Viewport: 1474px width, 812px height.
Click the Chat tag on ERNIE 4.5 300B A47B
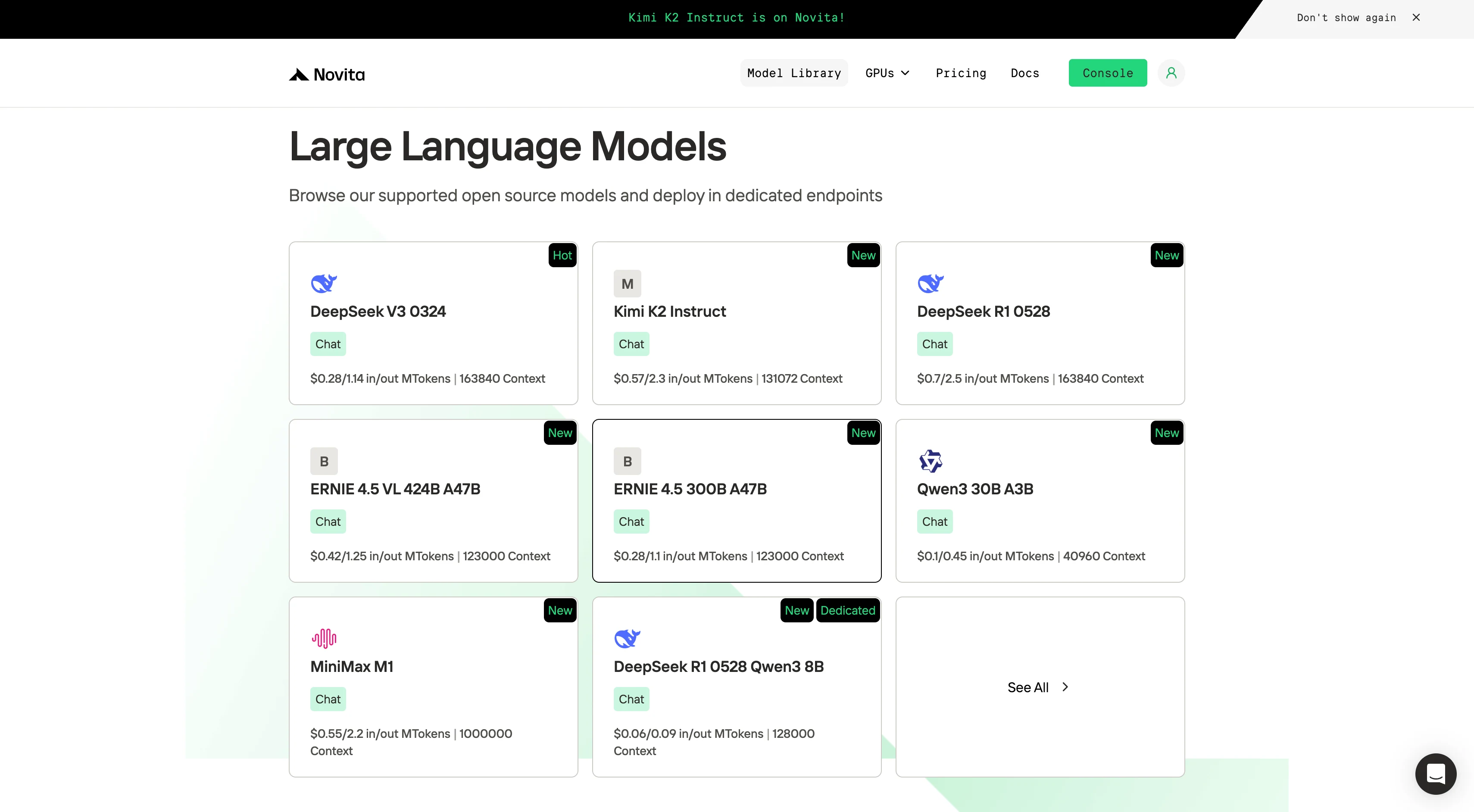tap(631, 522)
